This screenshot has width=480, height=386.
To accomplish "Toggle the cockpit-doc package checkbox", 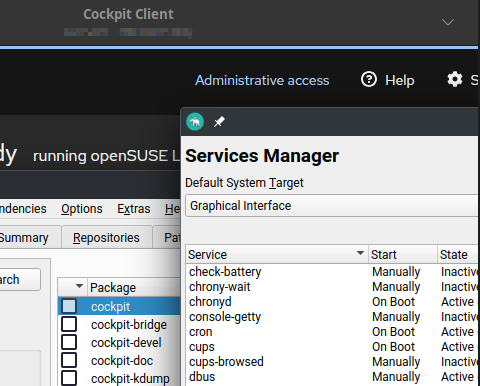I will (x=69, y=360).
